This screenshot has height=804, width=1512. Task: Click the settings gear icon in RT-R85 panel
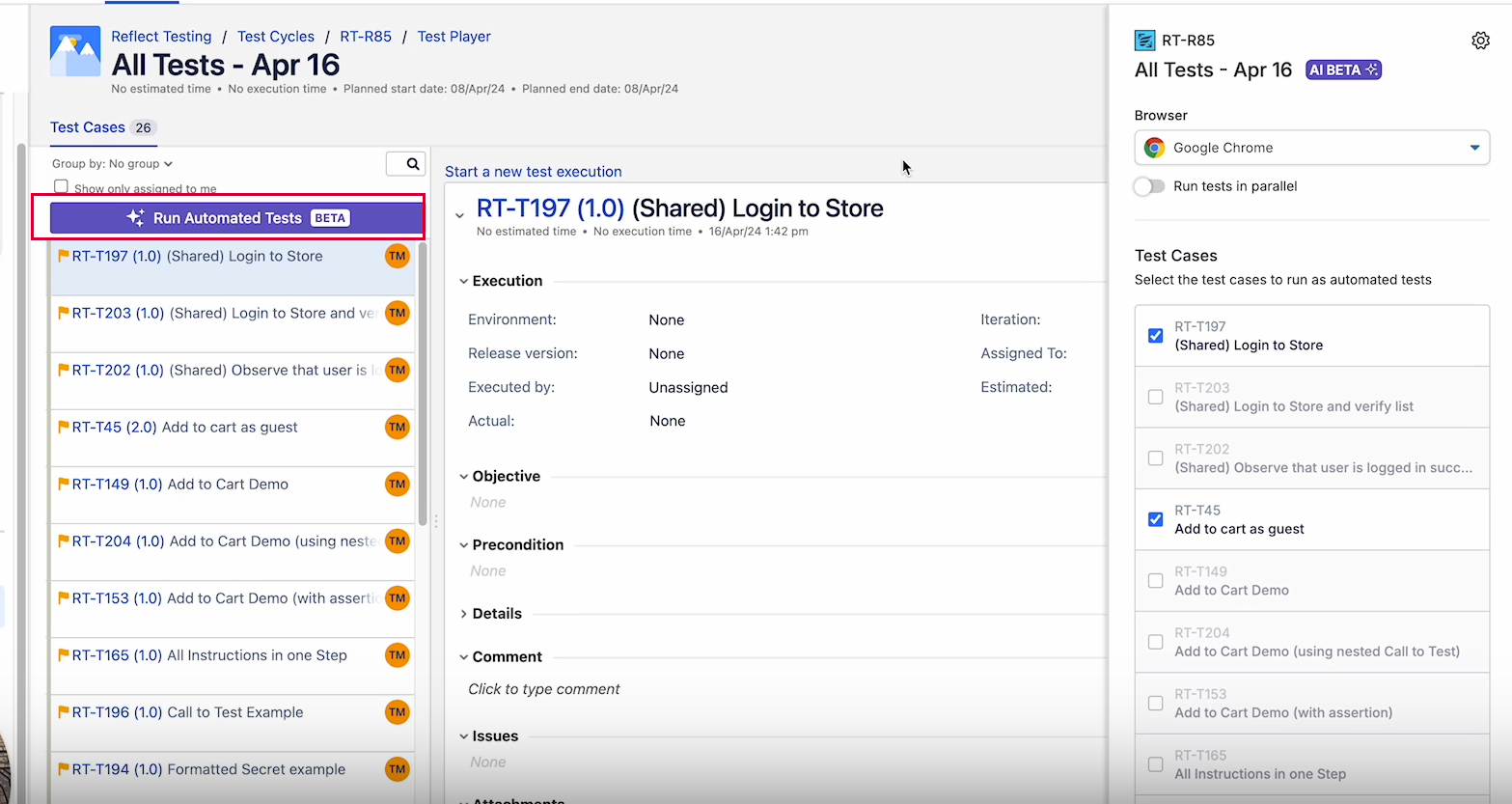pos(1480,41)
